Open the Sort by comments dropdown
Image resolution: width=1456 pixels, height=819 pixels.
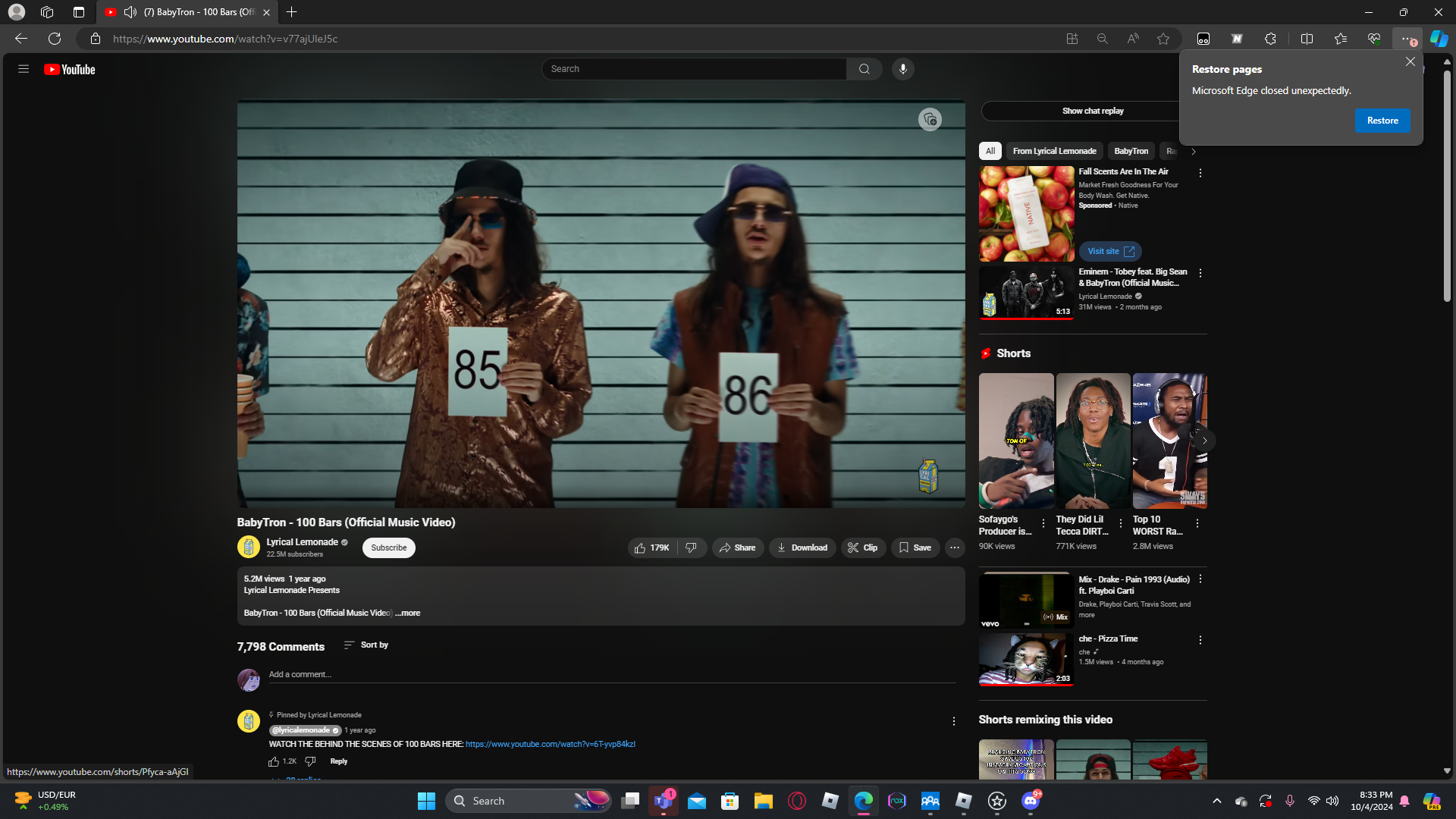[x=366, y=645]
